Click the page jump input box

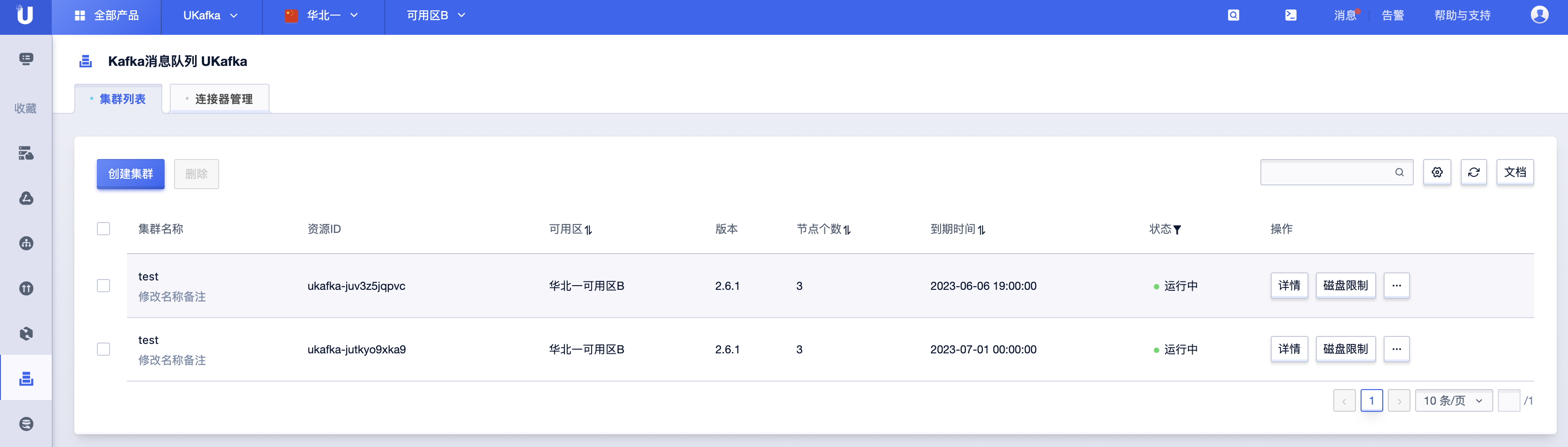click(1509, 400)
